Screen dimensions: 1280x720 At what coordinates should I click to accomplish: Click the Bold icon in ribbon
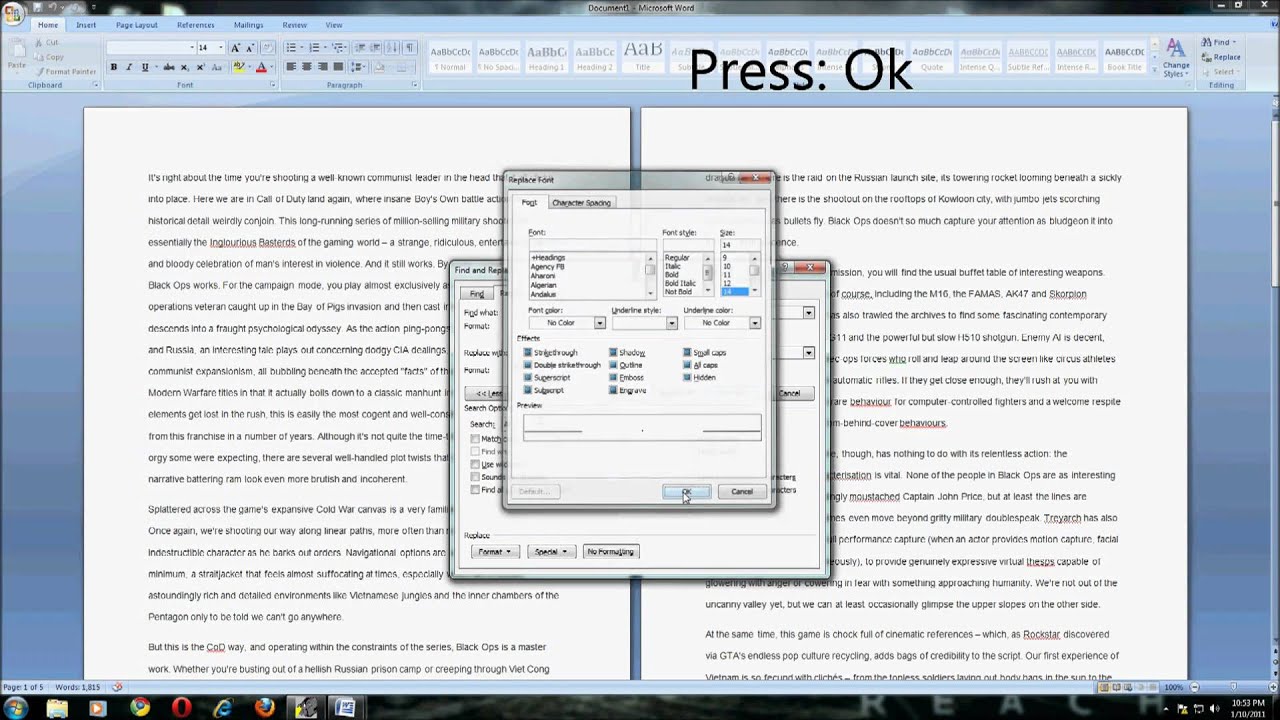pyautogui.click(x=114, y=67)
